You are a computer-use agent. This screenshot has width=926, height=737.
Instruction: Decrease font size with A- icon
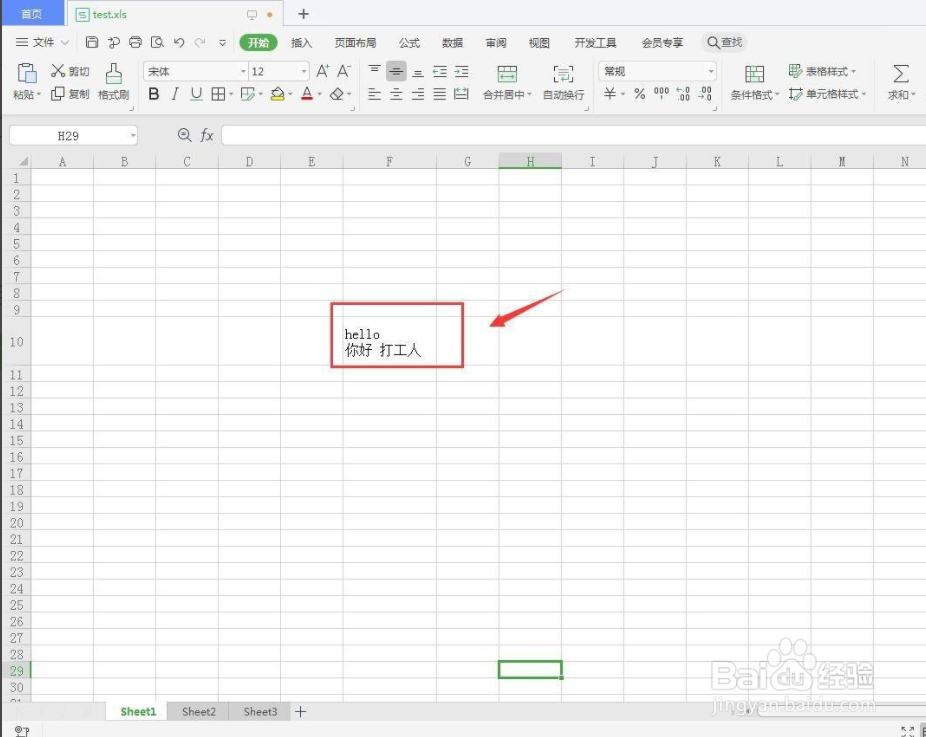pos(344,71)
